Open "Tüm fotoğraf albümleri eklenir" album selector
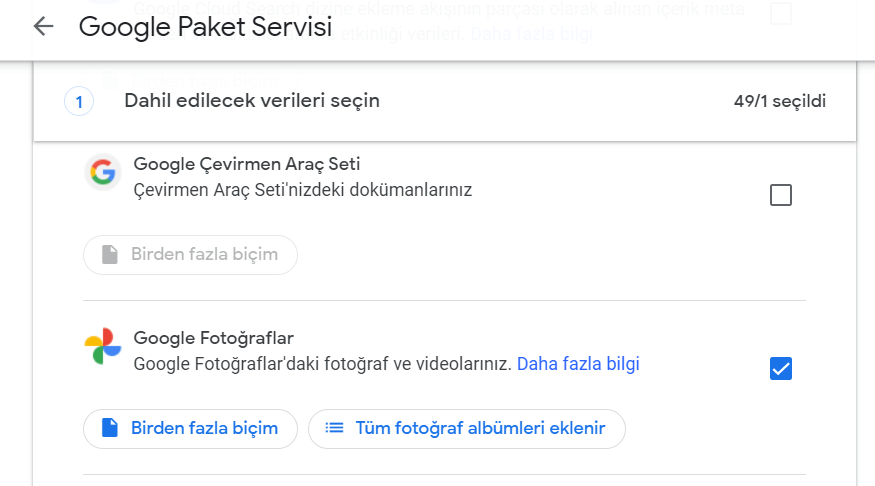The height and width of the screenshot is (486, 875). [467, 428]
